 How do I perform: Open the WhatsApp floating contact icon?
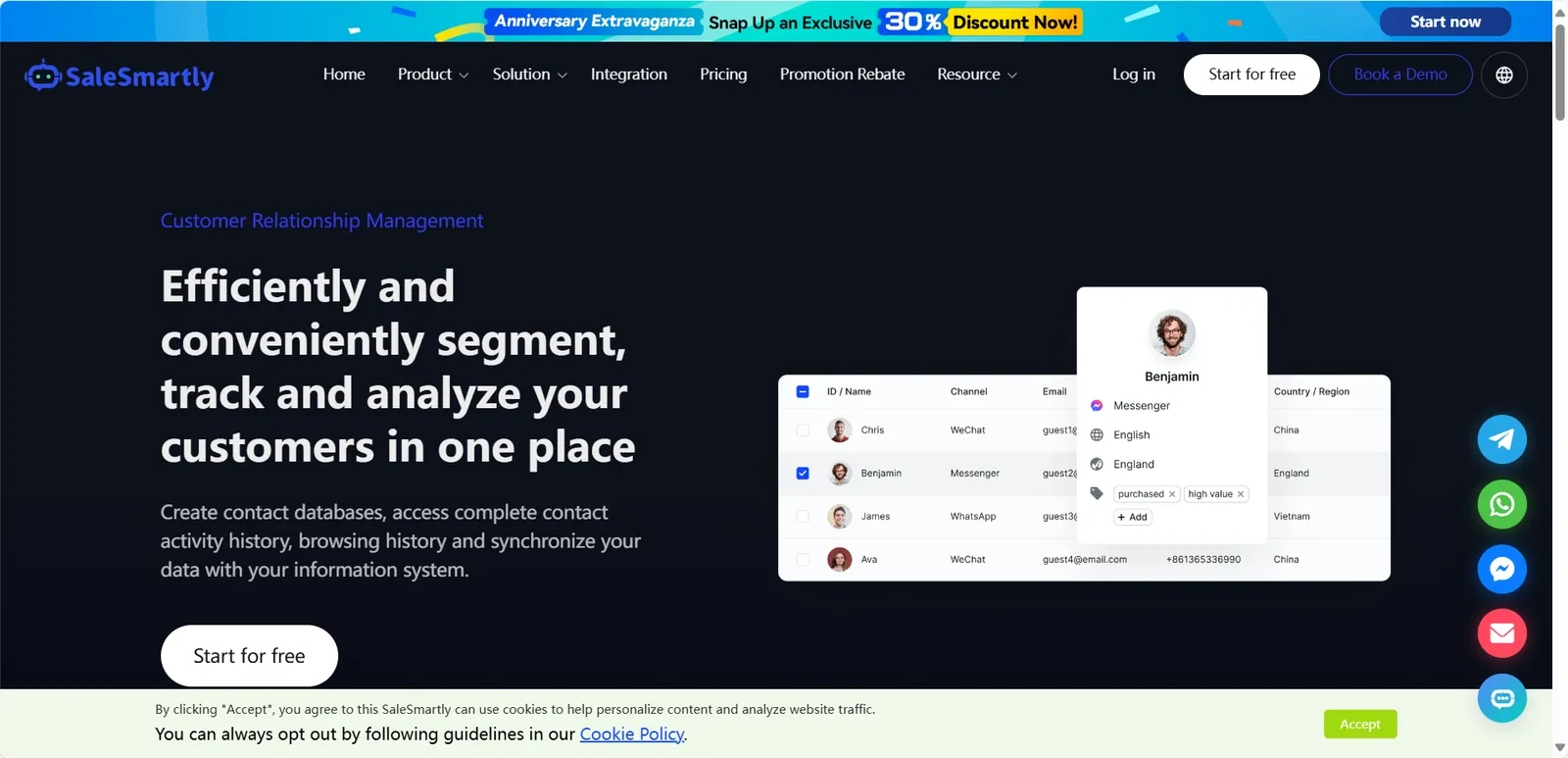click(1501, 504)
